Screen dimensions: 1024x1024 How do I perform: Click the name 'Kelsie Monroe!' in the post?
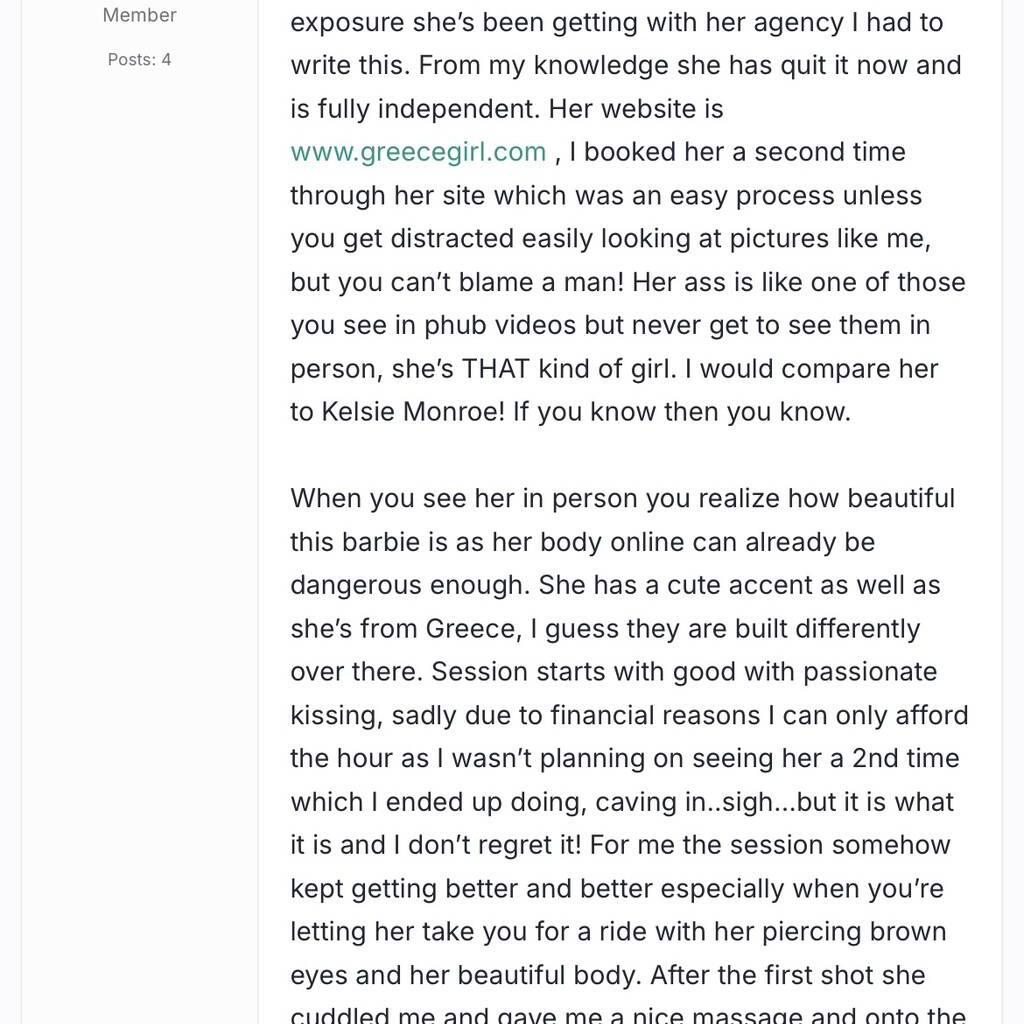click(x=413, y=412)
